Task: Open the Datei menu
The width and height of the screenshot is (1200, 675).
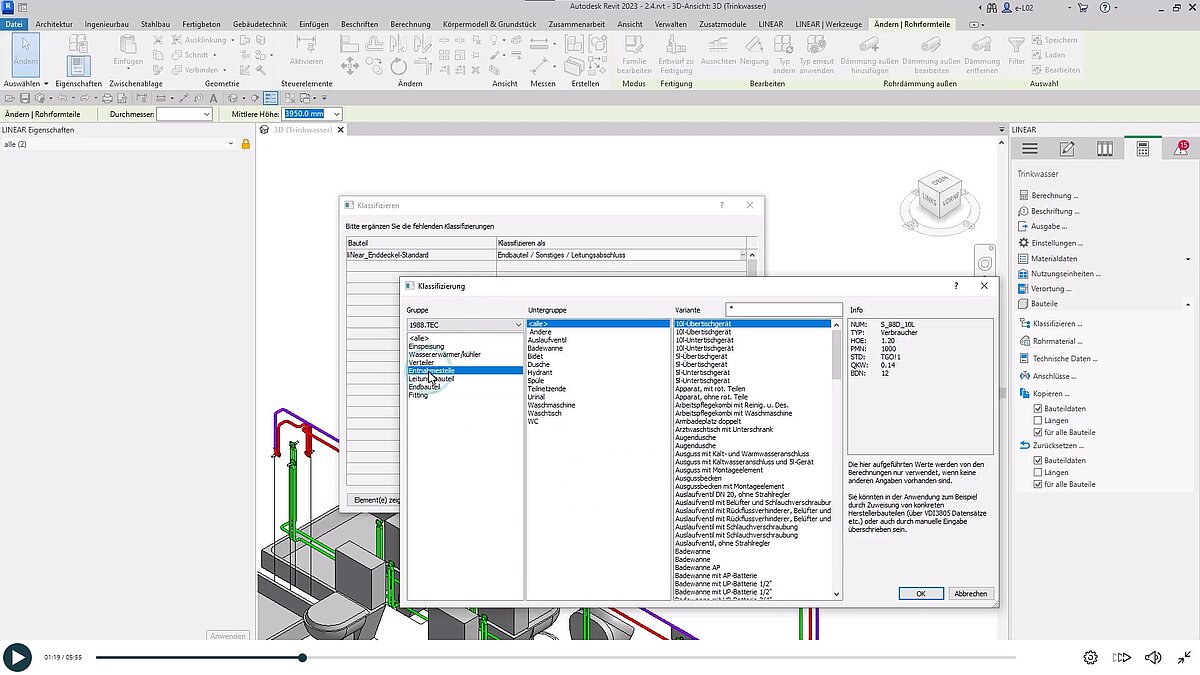Action: coord(14,23)
